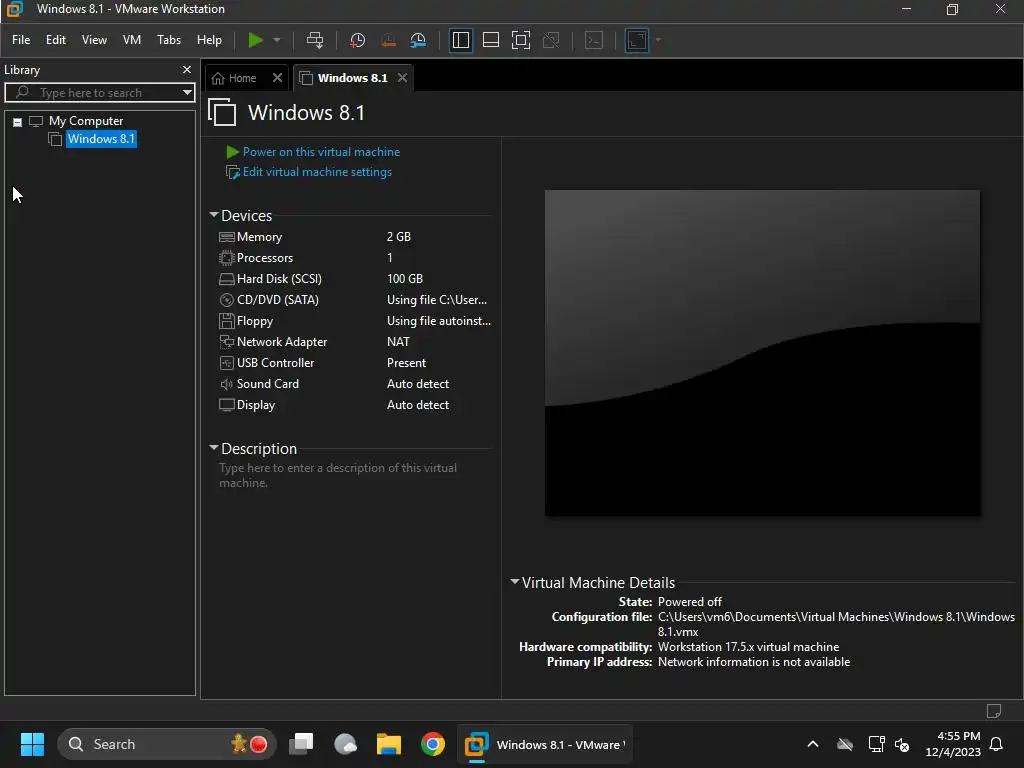Toggle thumbnail bar toolbar icon
Image resolution: width=1024 pixels, height=768 pixels.
tap(490, 40)
